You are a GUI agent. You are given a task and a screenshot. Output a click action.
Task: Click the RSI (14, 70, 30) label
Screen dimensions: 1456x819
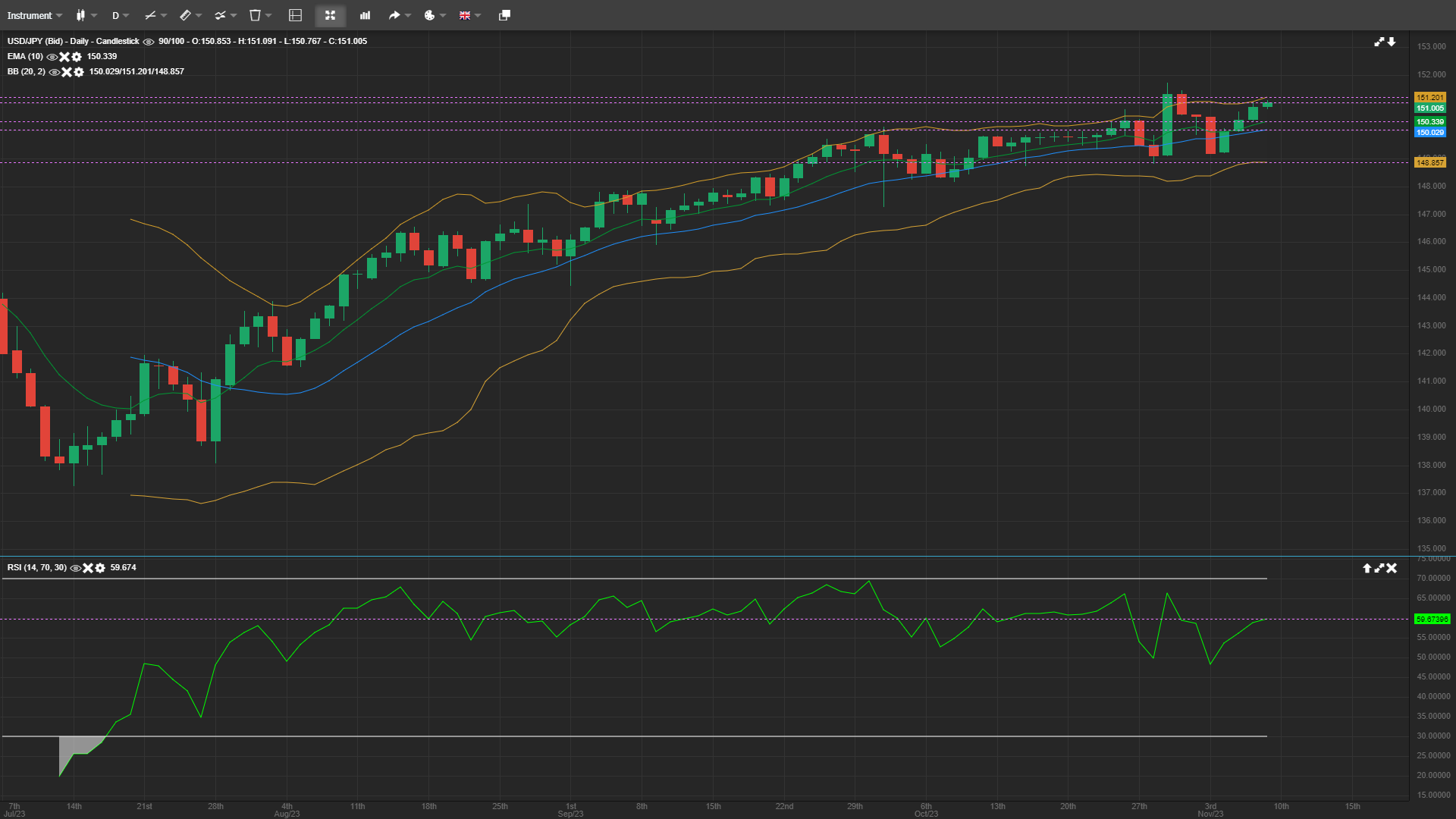coord(37,567)
